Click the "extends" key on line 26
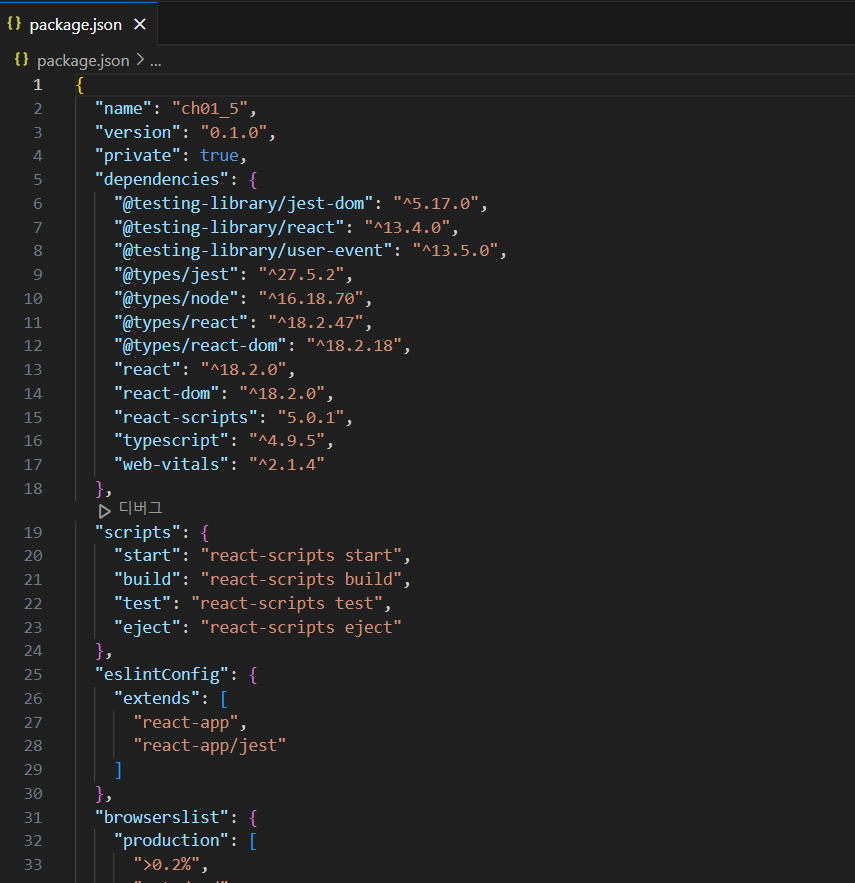 (157, 699)
